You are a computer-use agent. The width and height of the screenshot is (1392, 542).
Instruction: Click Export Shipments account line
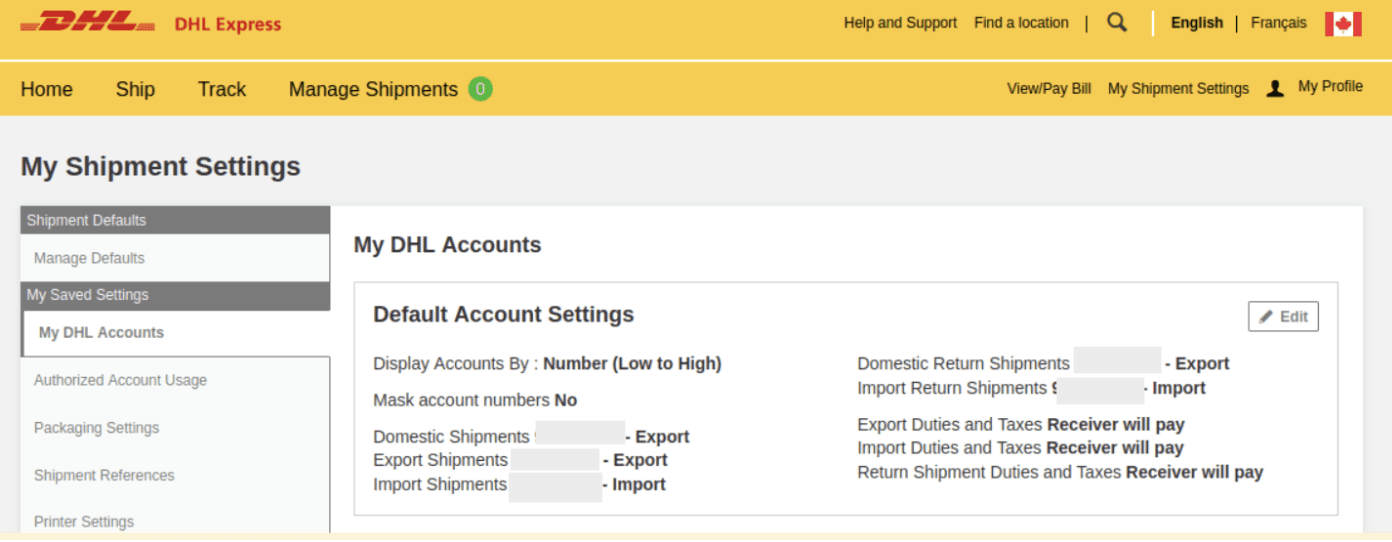520,460
